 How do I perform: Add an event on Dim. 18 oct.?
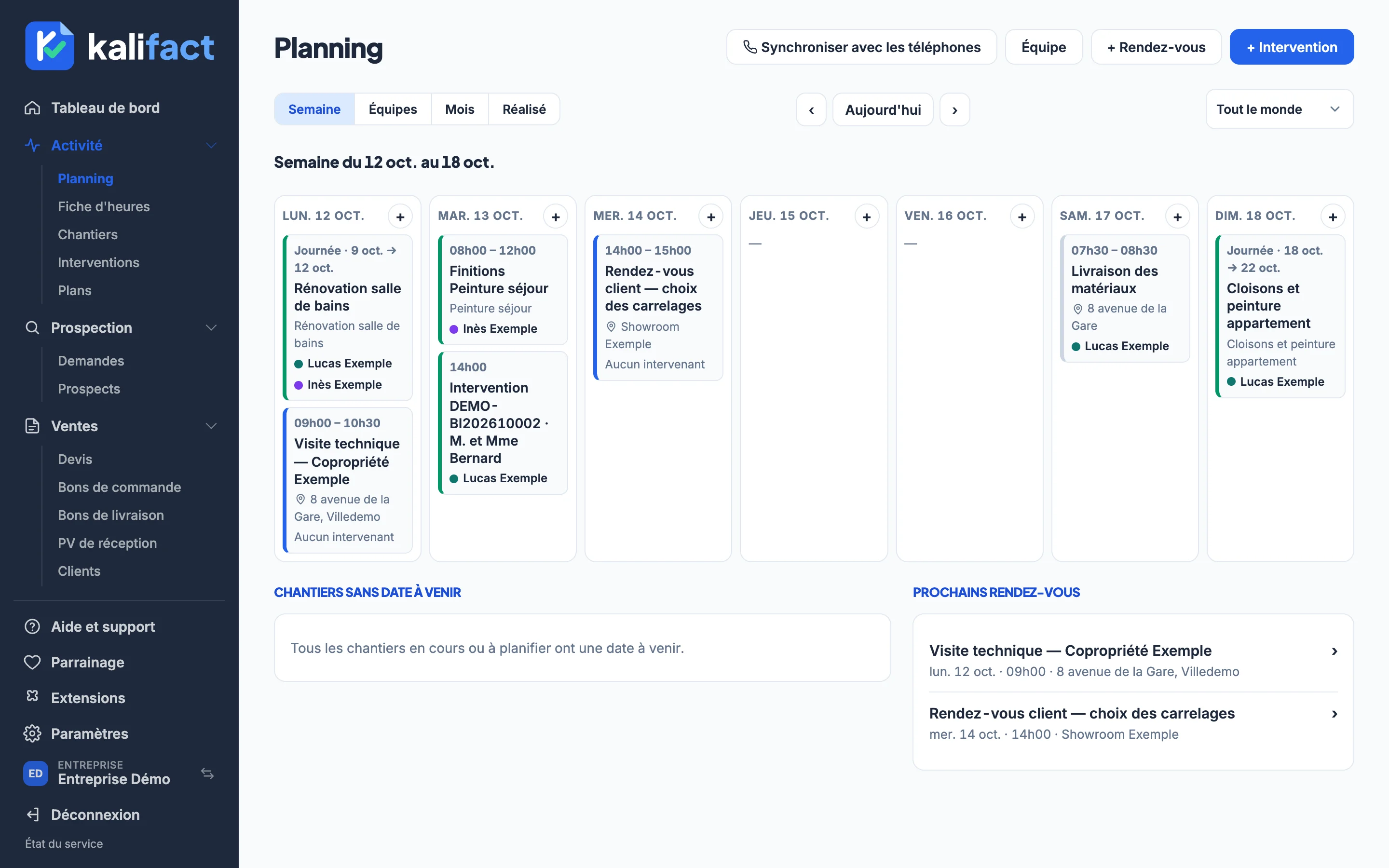(x=1333, y=217)
